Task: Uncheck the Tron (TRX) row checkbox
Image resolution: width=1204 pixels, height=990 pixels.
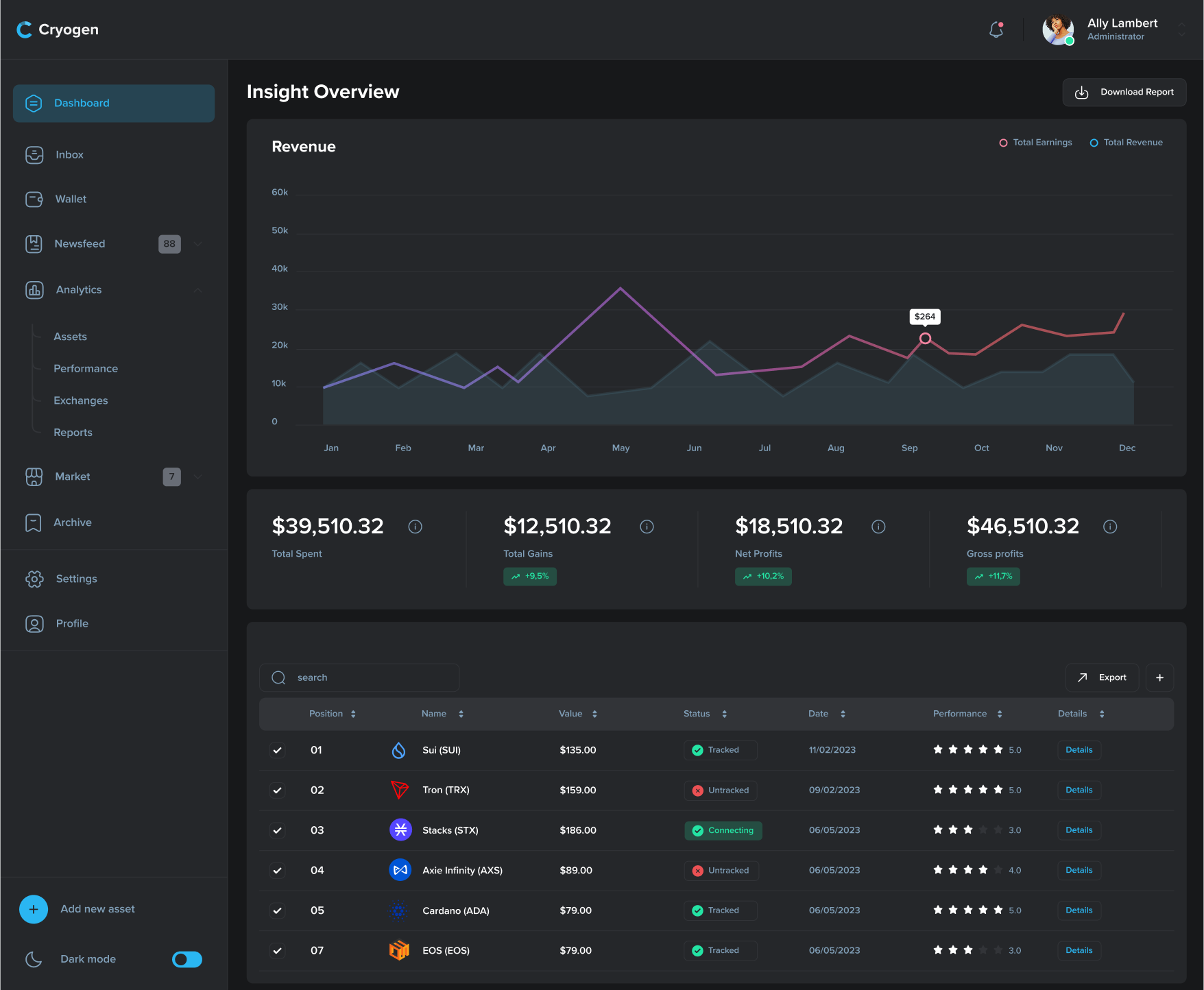Action: tap(277, 790)
